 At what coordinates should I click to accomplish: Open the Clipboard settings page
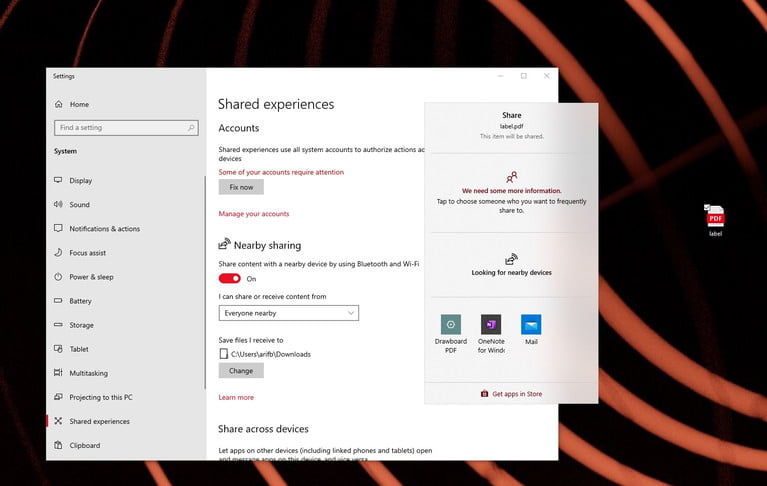tap(84, 445)
